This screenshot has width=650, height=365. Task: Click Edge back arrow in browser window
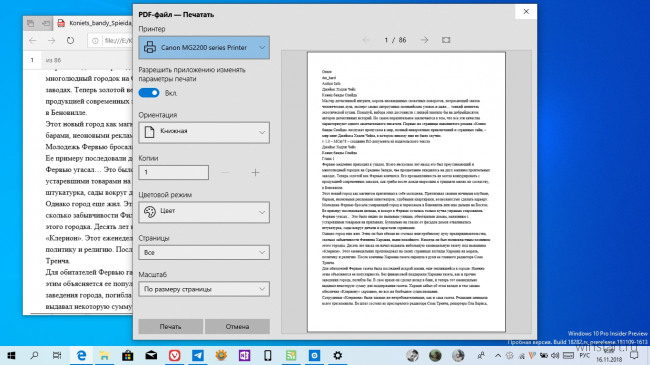coord(33,40)
